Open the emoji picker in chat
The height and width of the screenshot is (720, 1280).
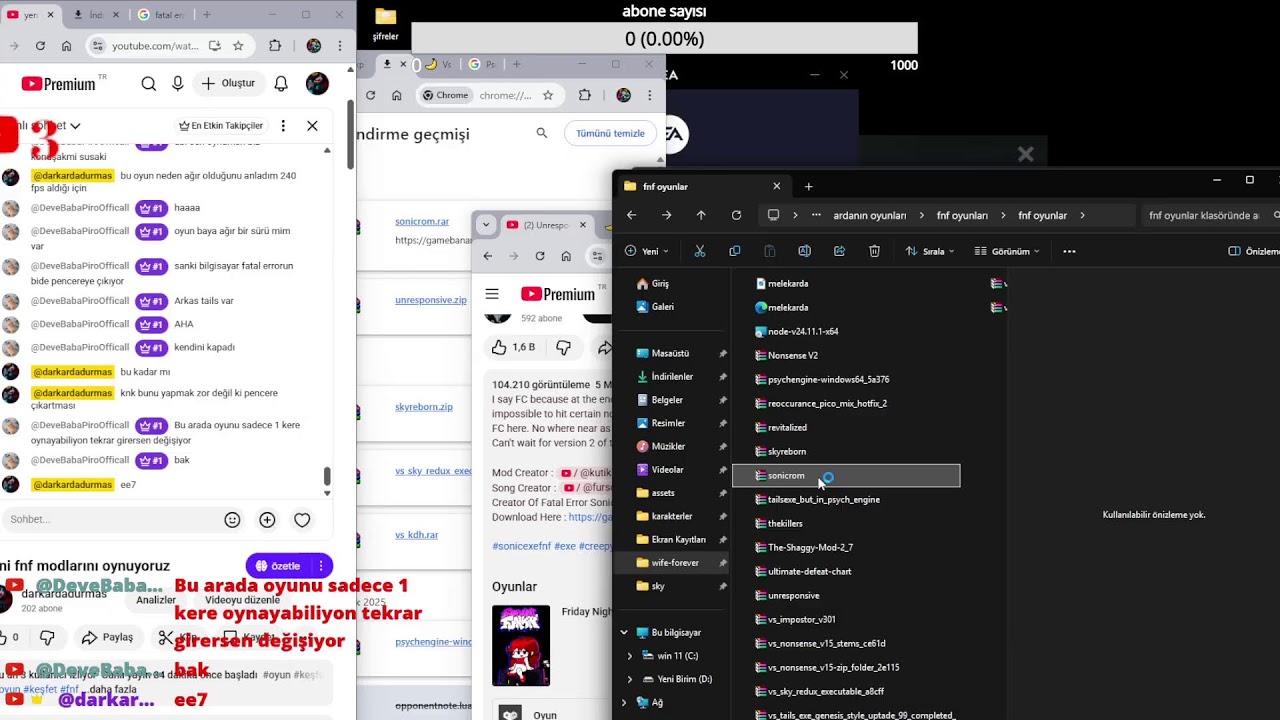click(x=232, y=520)
